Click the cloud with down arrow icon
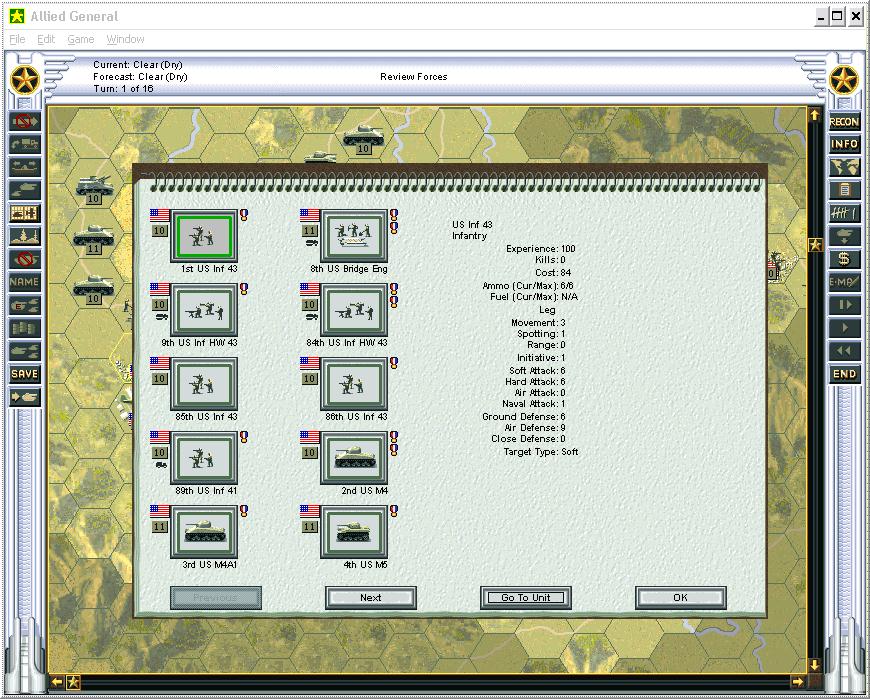870x699 pixels. click(844, 236)
